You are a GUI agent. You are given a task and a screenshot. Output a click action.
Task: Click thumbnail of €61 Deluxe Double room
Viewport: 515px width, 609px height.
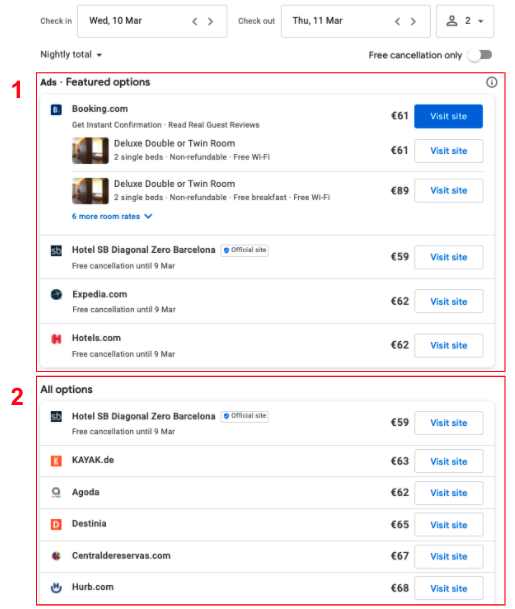pos(90,150)
